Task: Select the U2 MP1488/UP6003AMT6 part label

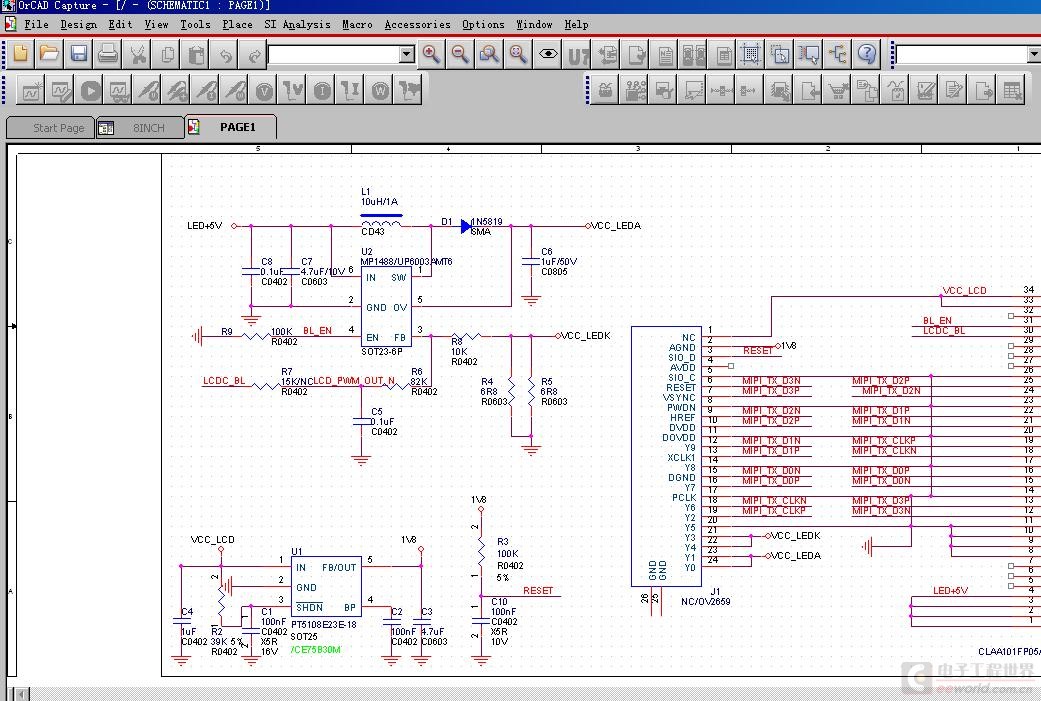Action: [x=406, y=262]
